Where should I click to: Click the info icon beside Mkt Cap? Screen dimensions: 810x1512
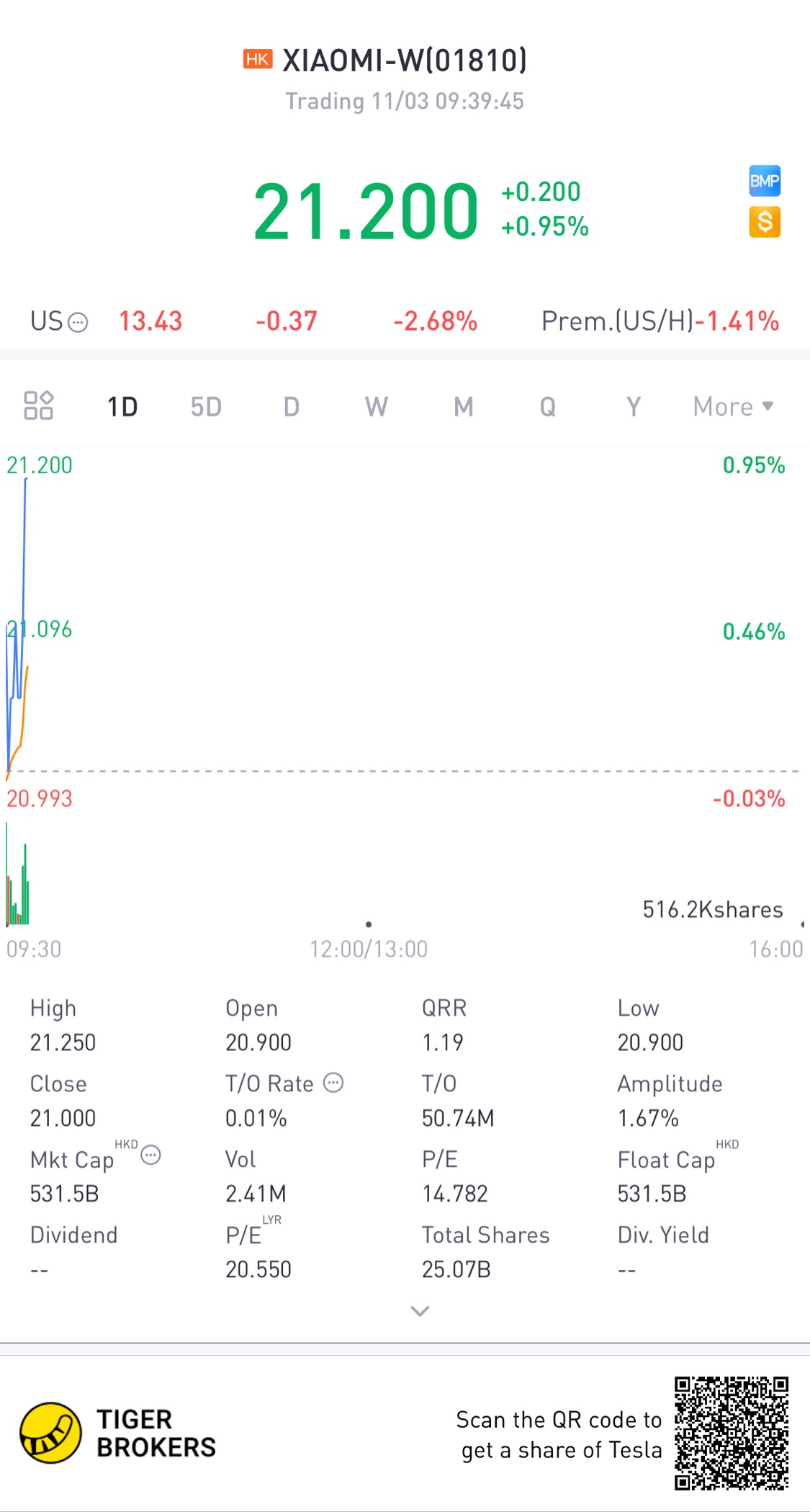tap(150, 1155)
